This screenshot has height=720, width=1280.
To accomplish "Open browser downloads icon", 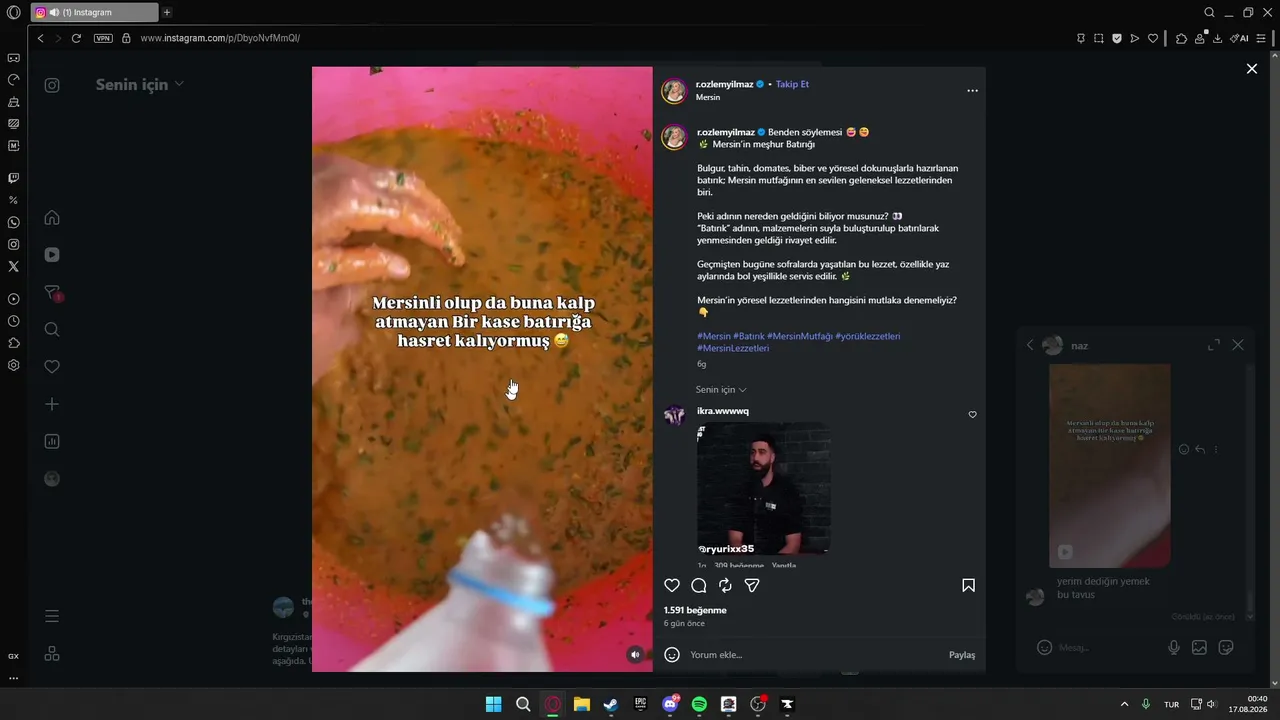I will click(x=1218, y=38).
